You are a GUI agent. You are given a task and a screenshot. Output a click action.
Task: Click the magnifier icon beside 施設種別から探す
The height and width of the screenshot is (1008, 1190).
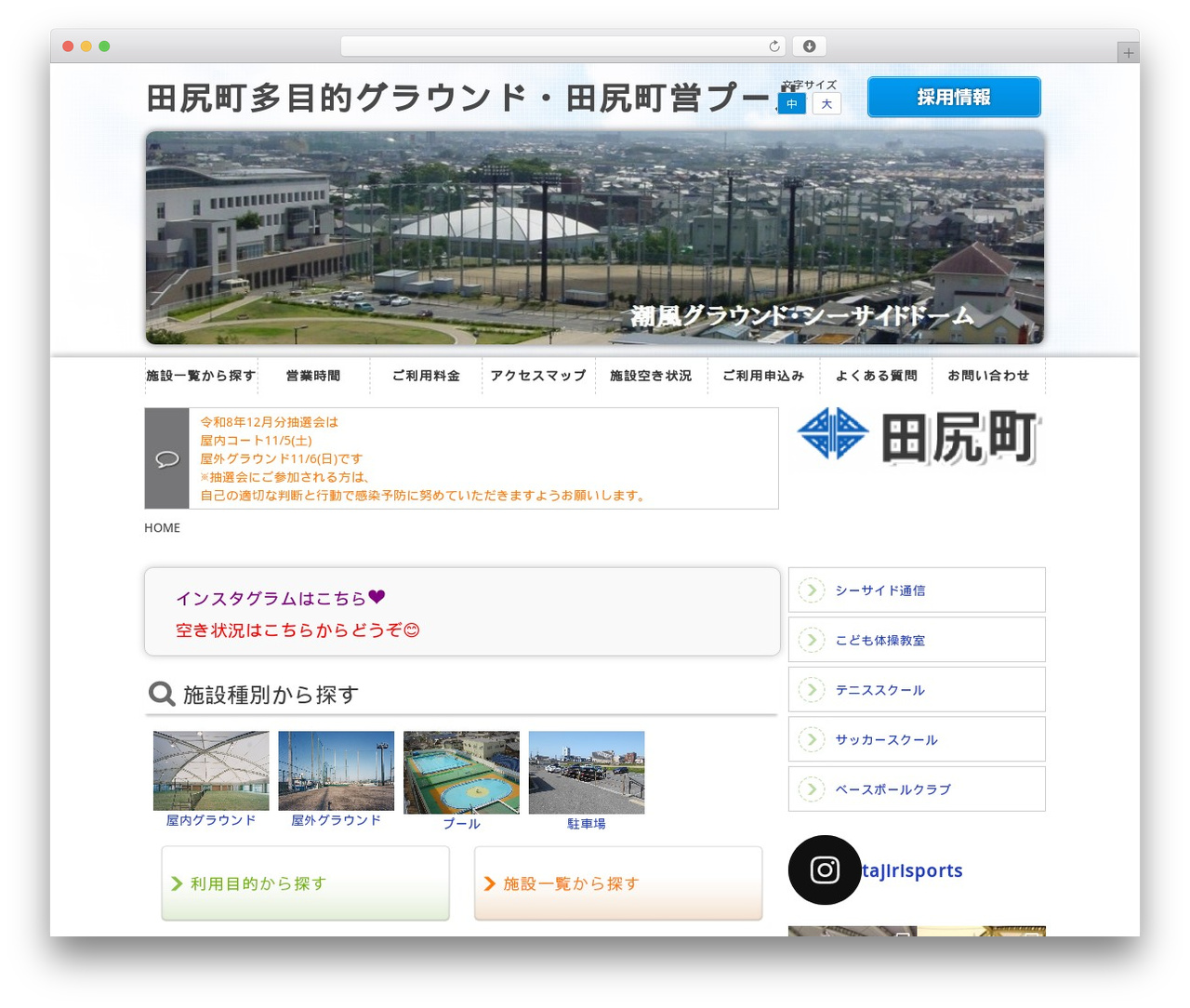click(162, 694)
